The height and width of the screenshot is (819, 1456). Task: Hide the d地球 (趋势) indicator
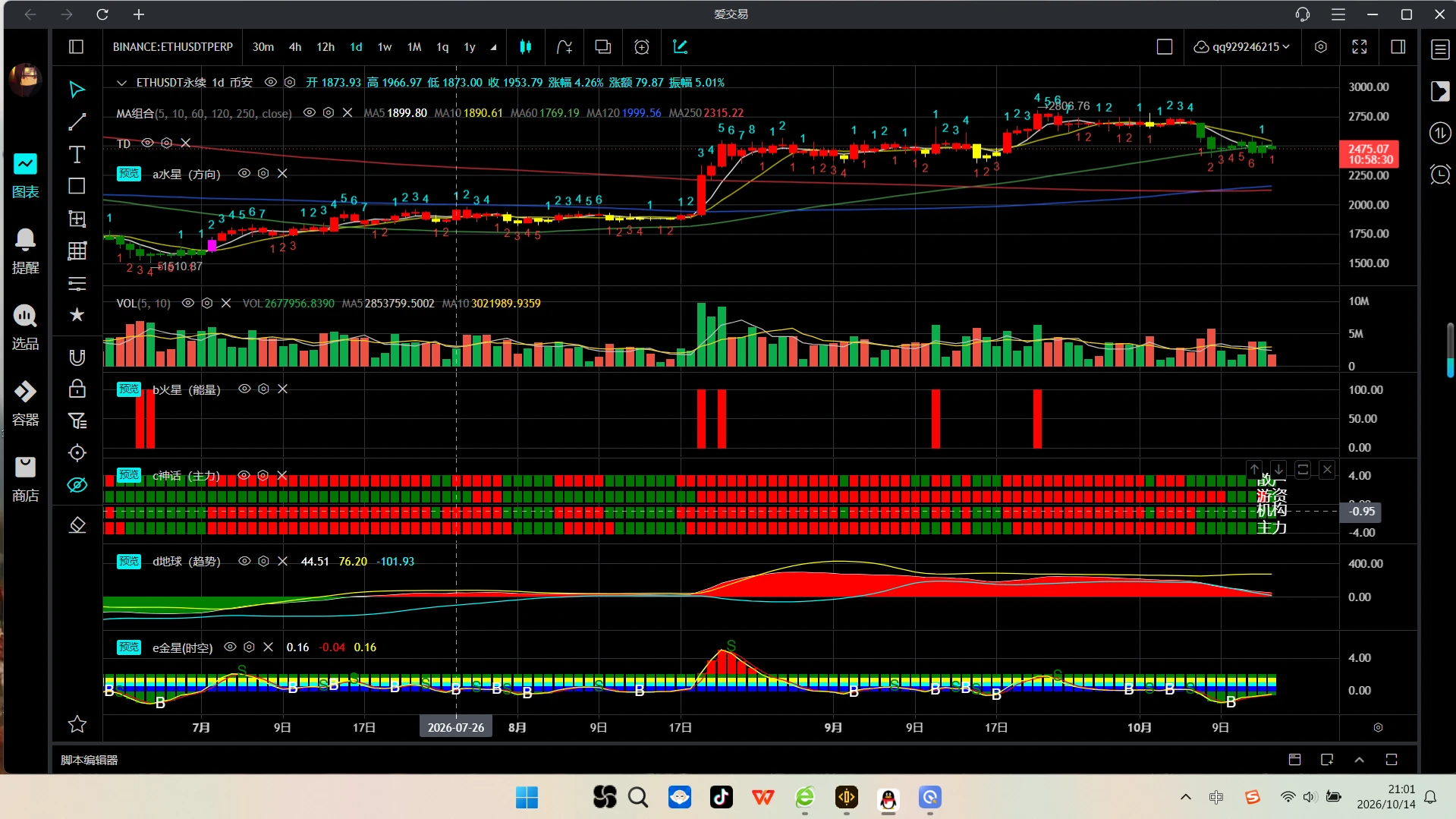click(x=244, y=561)
